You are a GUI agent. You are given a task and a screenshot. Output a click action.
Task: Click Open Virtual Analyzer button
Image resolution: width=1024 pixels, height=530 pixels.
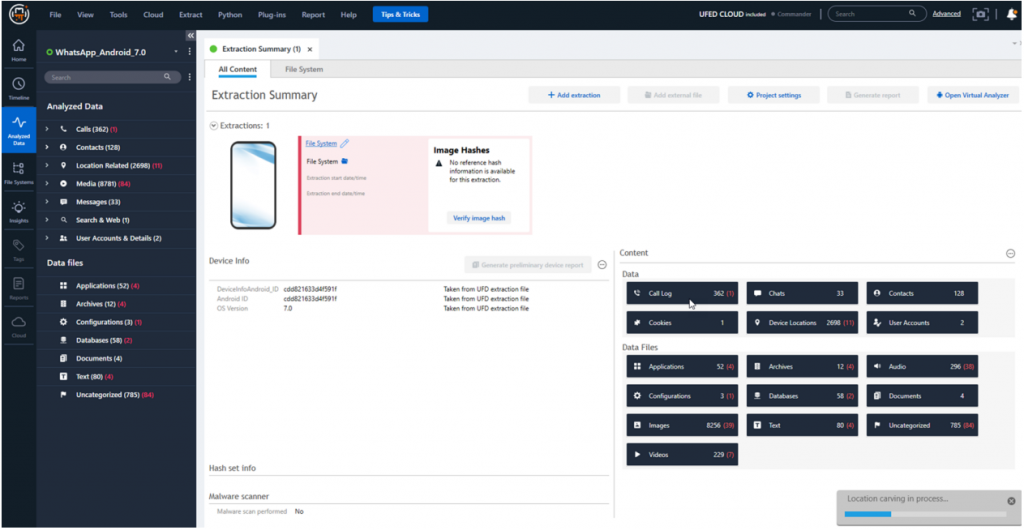[x=973, y=95]
